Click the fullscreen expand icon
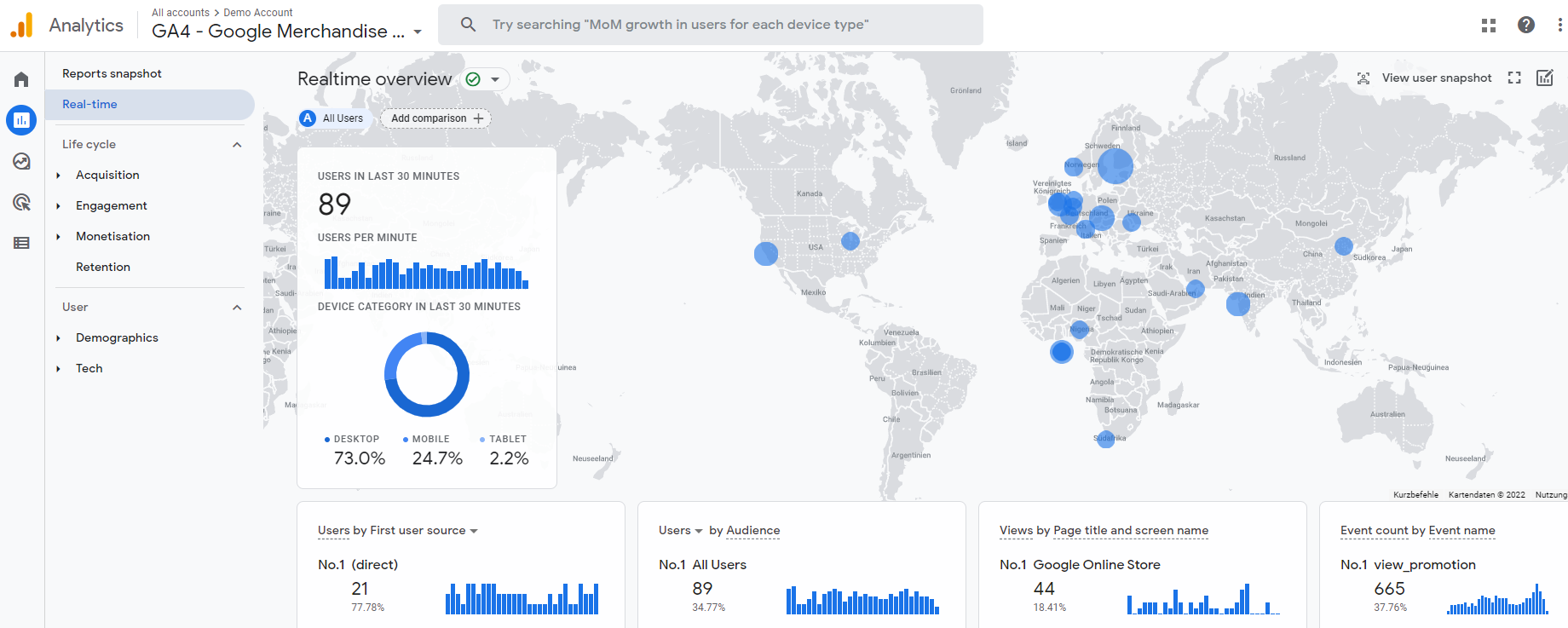The width and height of the screenshot is (1568, 628). 1514,78
